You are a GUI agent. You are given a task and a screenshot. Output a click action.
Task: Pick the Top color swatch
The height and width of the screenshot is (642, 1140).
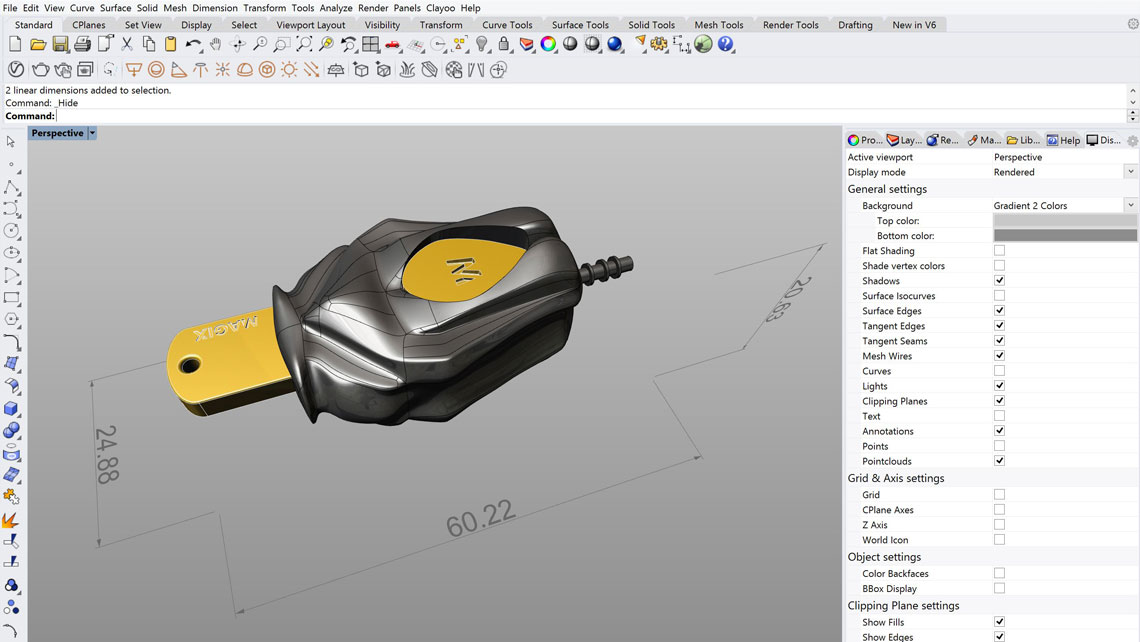point(1065,220)
